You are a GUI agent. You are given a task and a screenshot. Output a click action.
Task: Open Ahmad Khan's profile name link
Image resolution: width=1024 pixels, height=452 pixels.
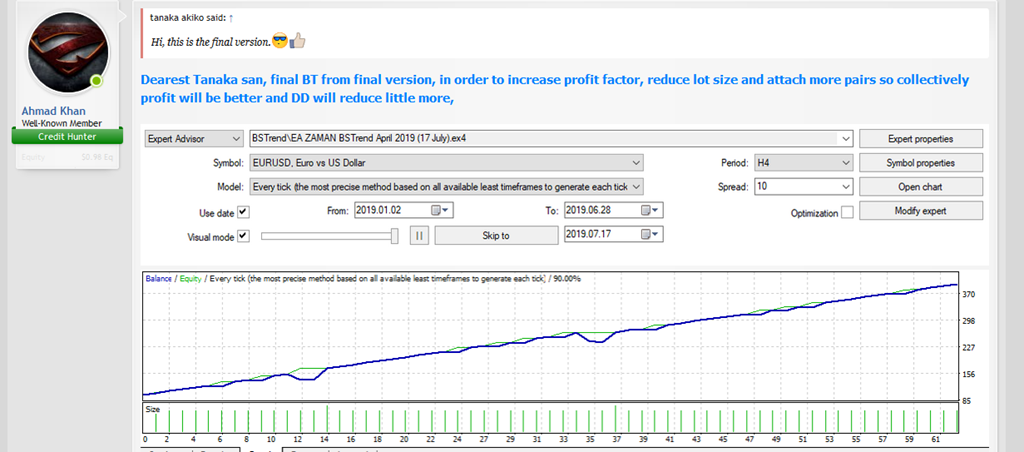click(54, 111)
